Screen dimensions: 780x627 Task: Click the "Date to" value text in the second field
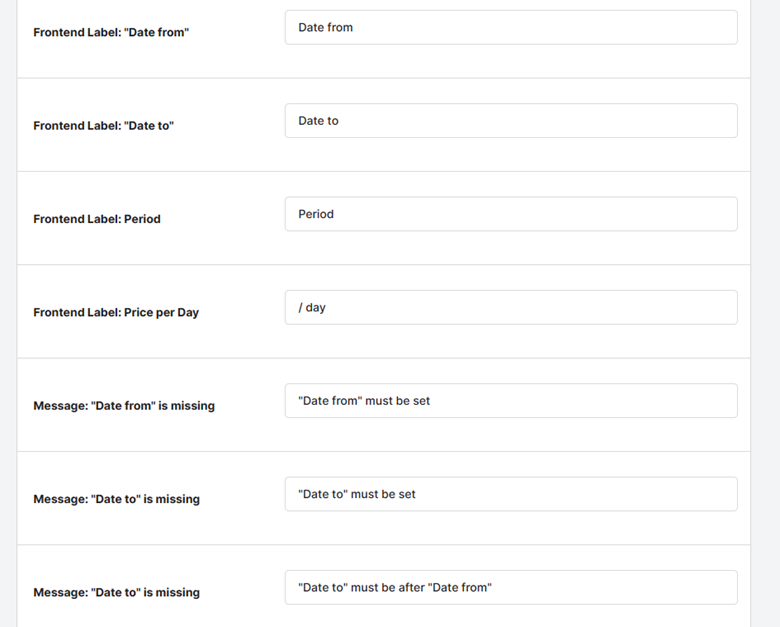pyautogui.click(x=318, y=120)
